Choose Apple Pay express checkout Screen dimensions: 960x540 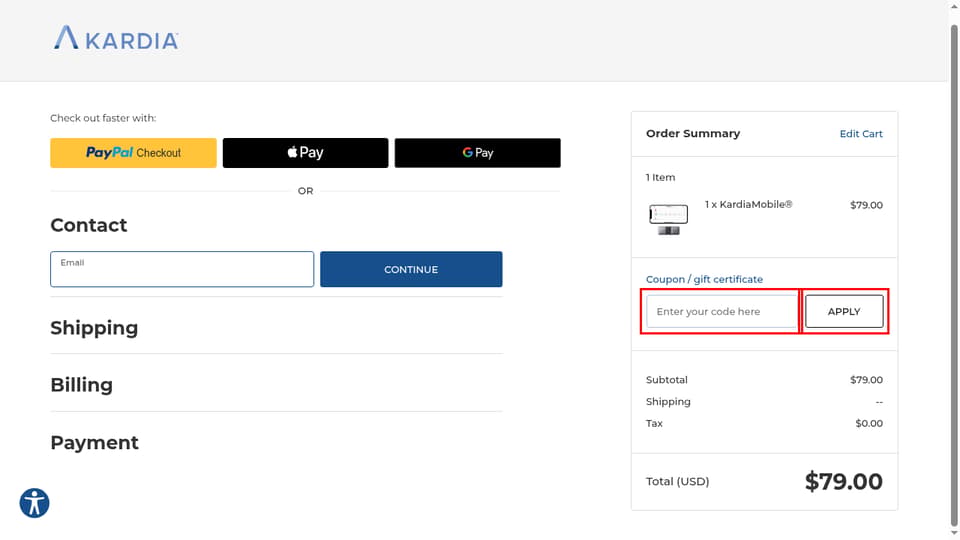306,153
